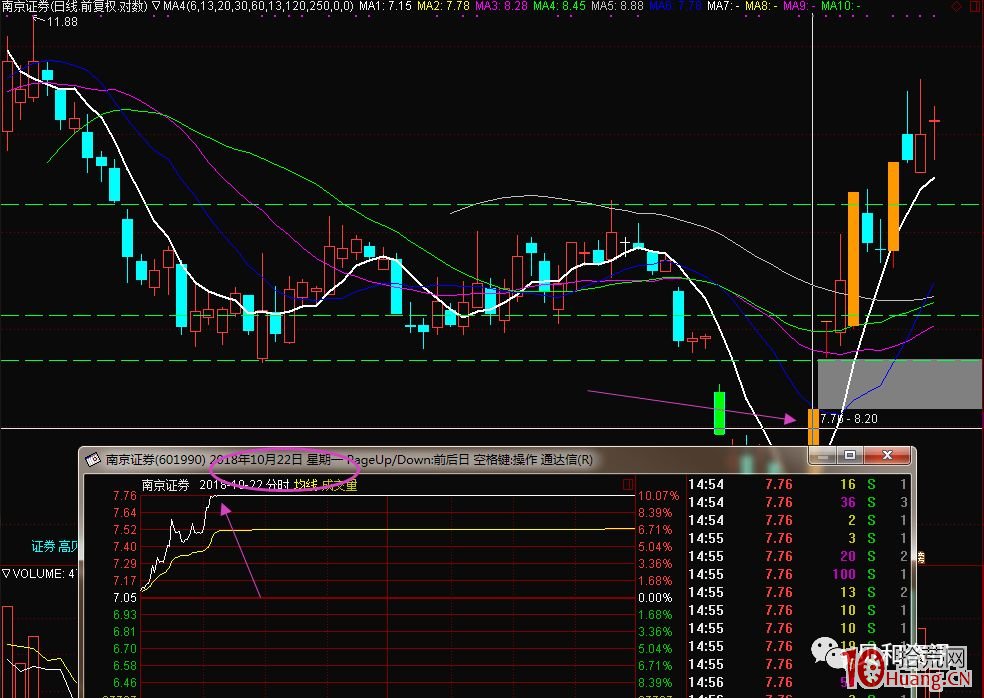Select the 14:54 tick row with volume 16
Screen dimensions: 984x698
coord(798,485)
